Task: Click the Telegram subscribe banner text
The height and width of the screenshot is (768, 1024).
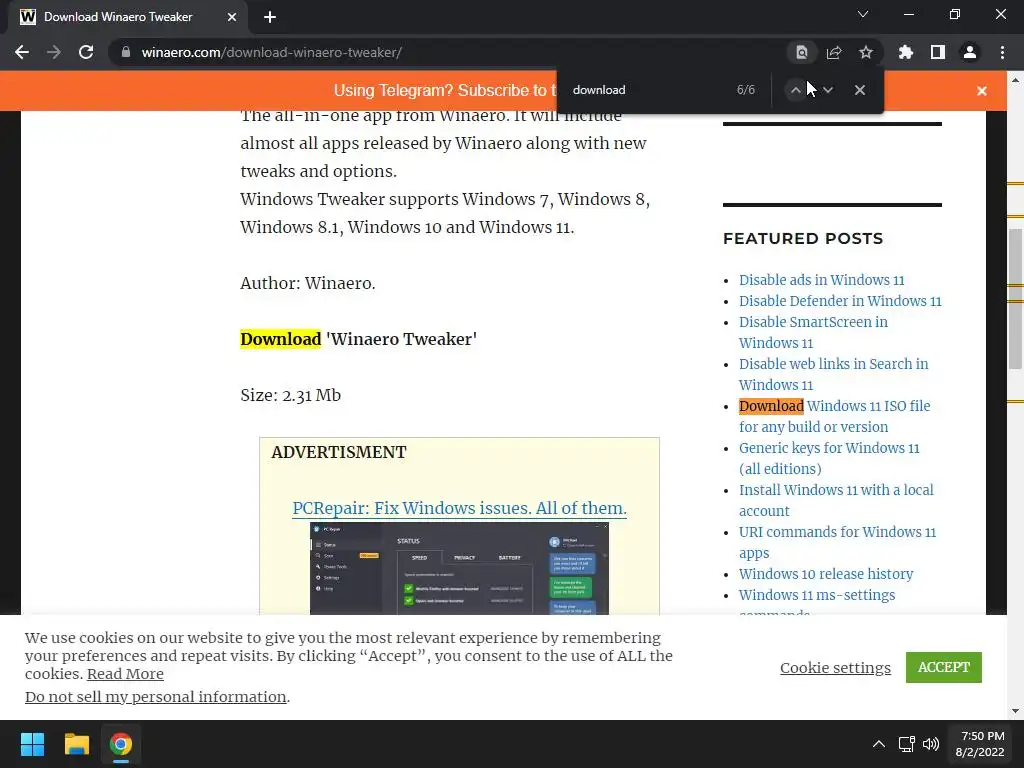Action: (445, 91)
